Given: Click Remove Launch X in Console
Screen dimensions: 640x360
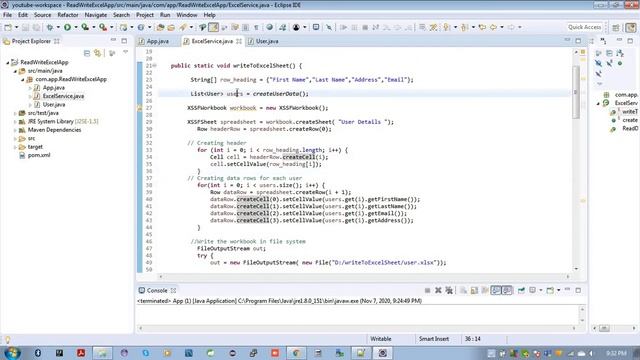Looking at the screenshot, I should point(438,290).
